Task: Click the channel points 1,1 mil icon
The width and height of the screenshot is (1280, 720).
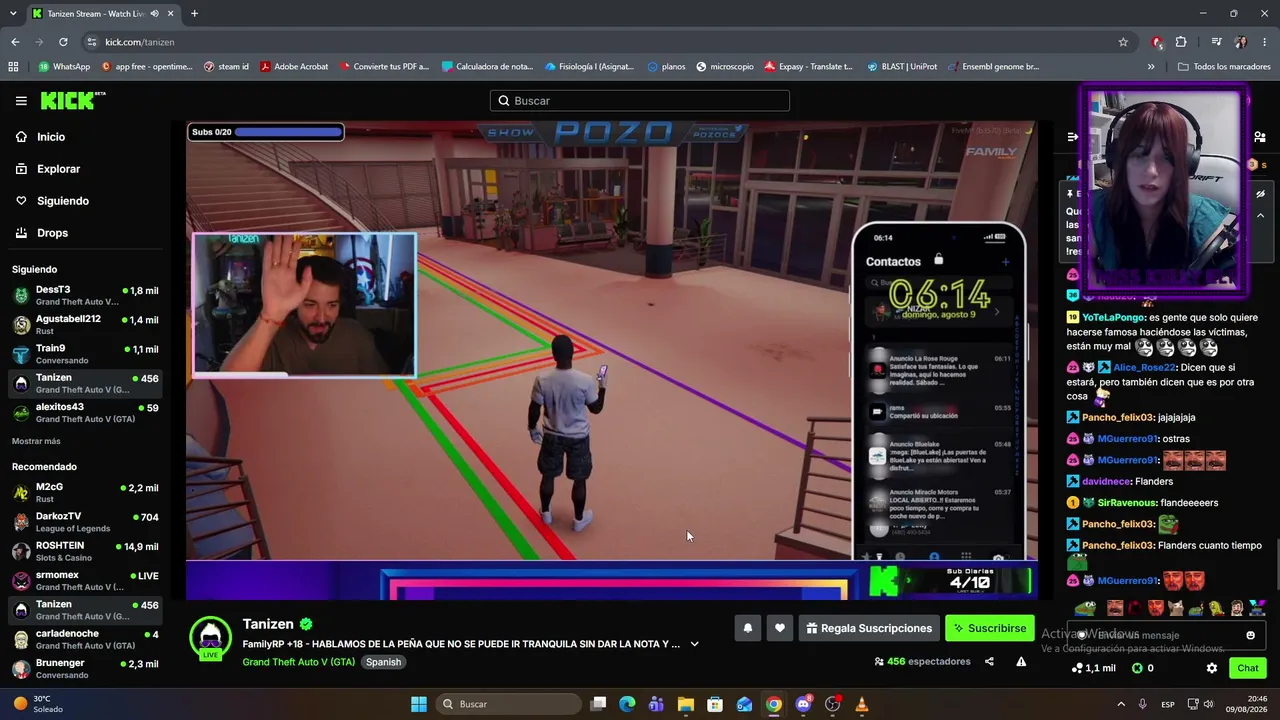Action: 1093,668
